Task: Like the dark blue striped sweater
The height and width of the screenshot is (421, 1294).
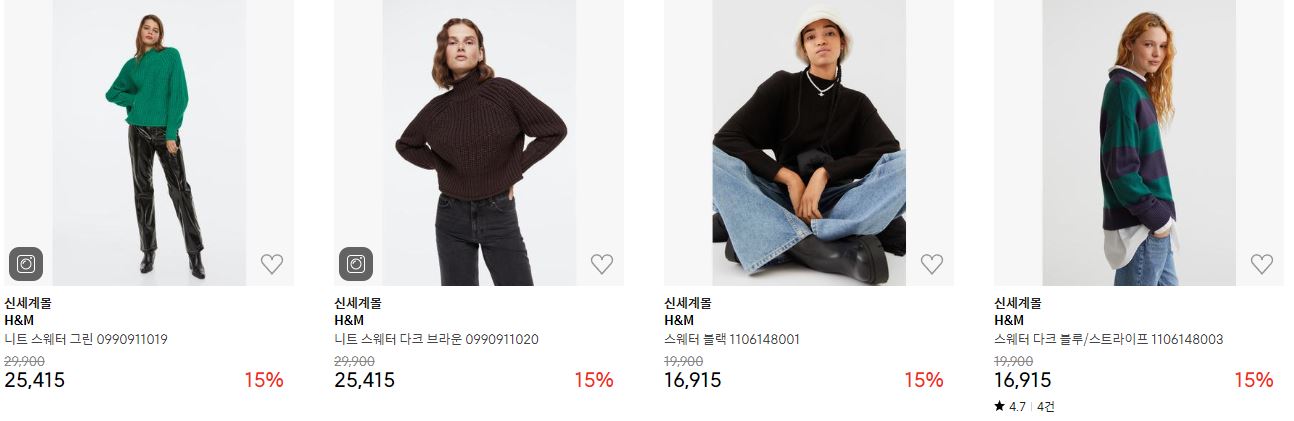Action: [1262, 264]
